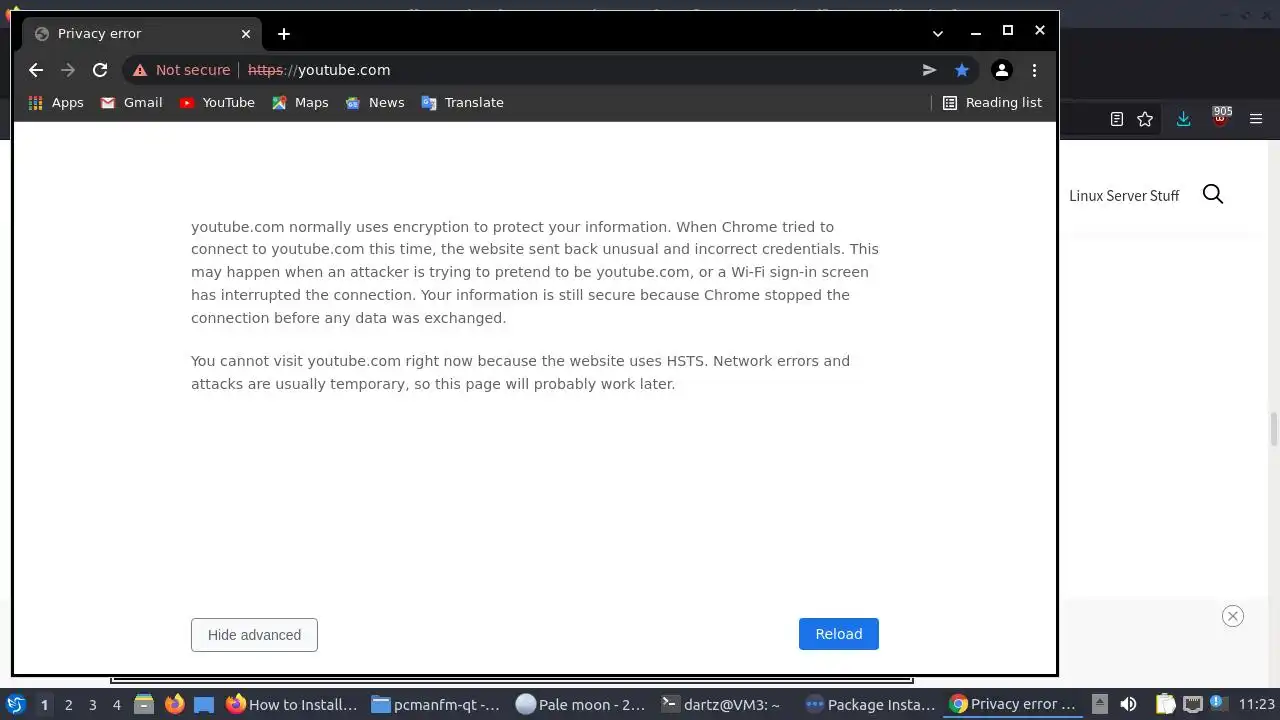Maximize the Chrome window
Viewport: 1280px width, 720px height.
pyautogui.click(x=1008, y=31)
